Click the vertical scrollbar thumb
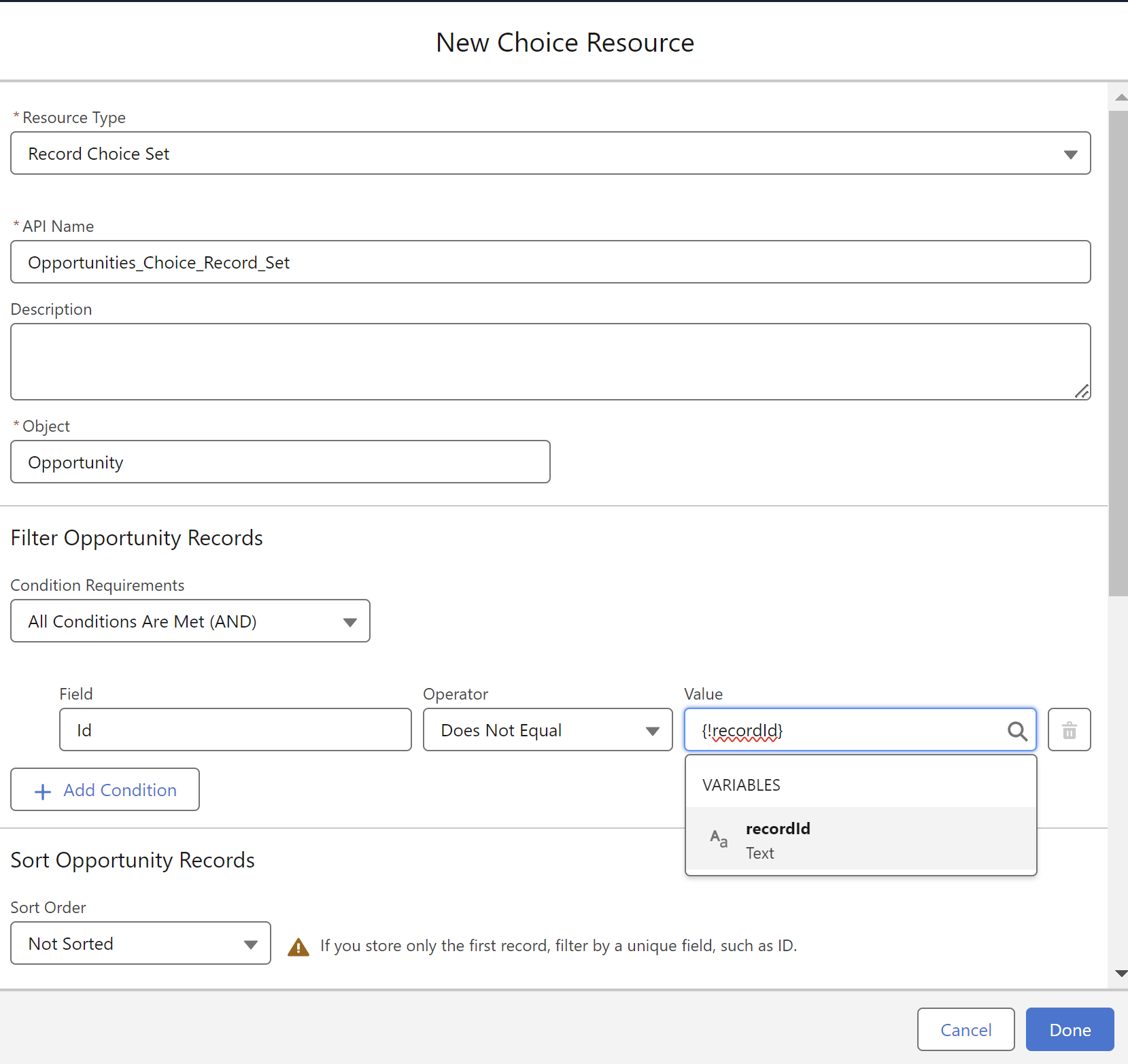This screenshot has height=1064, width=1128. (x=1118, y=354)
